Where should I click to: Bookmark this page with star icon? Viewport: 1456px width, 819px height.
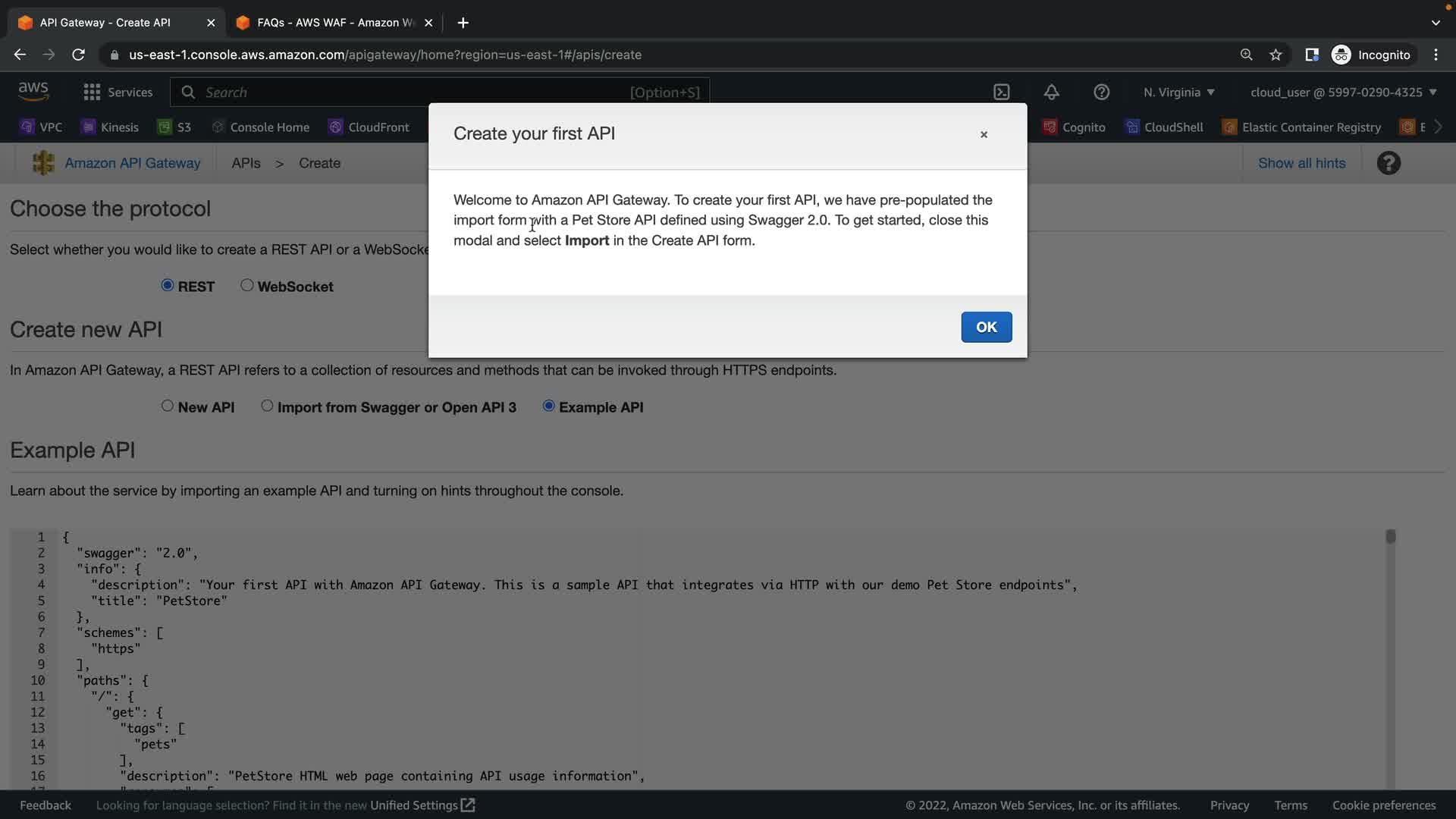1276,55
